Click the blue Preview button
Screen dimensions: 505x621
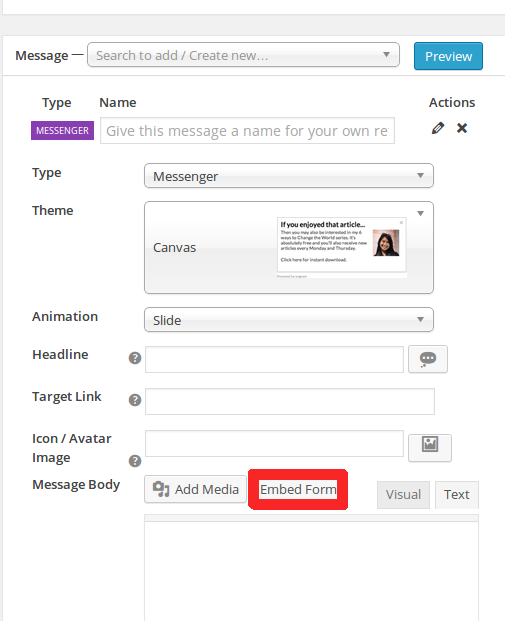click(448, 56)
